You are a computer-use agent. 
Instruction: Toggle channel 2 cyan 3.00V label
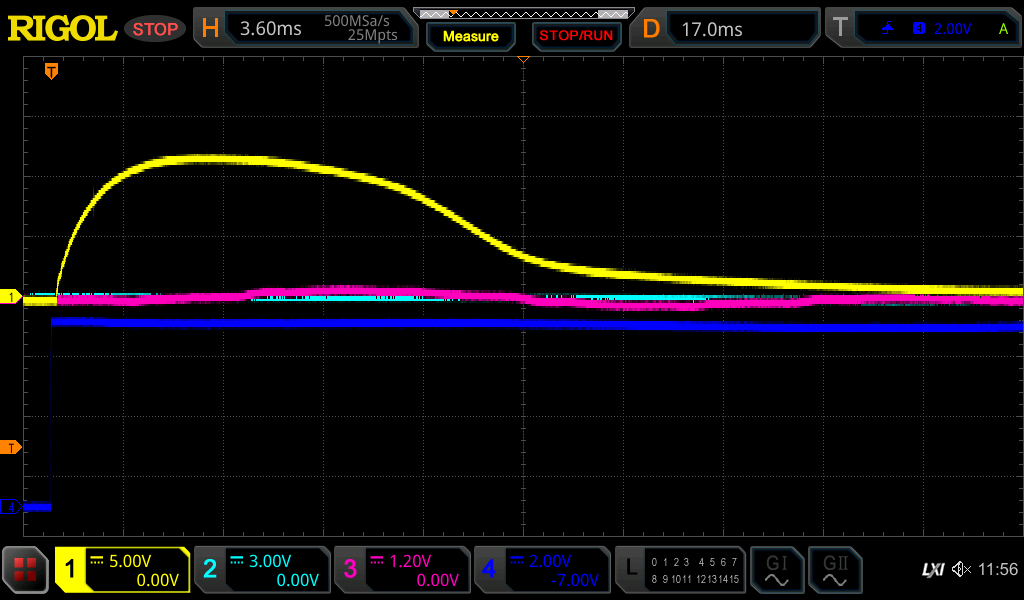pyautogui.click(x=261, y=570)
